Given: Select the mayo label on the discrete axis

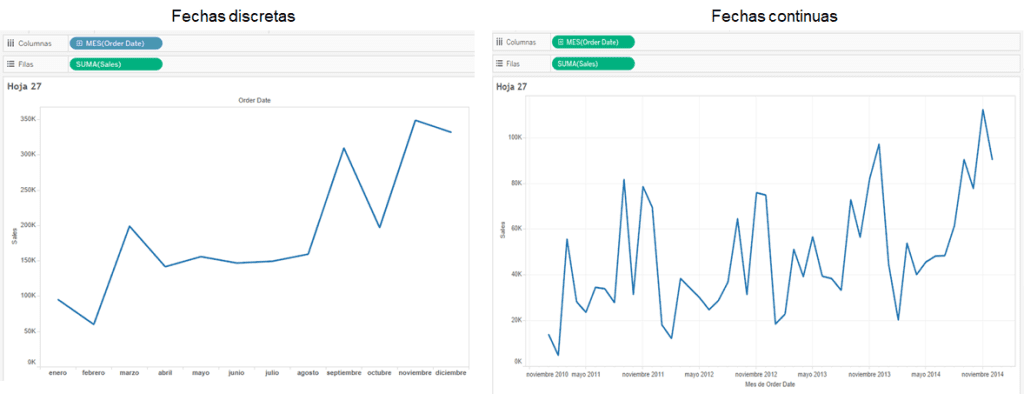Looking at the screenshot, I should point(201,373).
